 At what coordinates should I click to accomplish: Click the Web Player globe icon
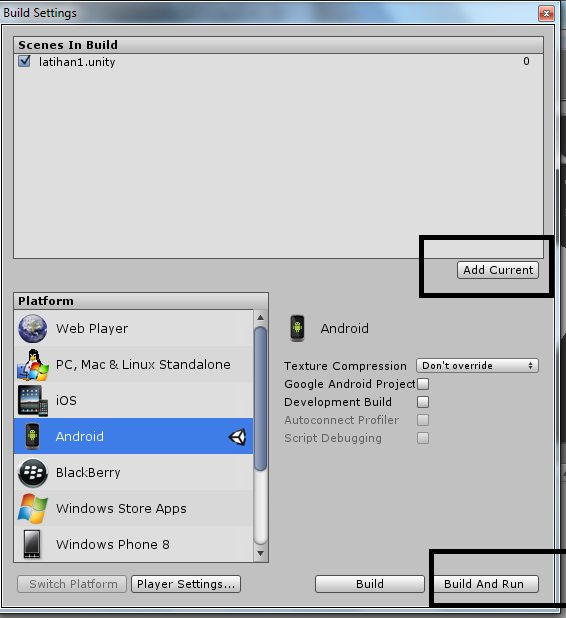(33, 328)
